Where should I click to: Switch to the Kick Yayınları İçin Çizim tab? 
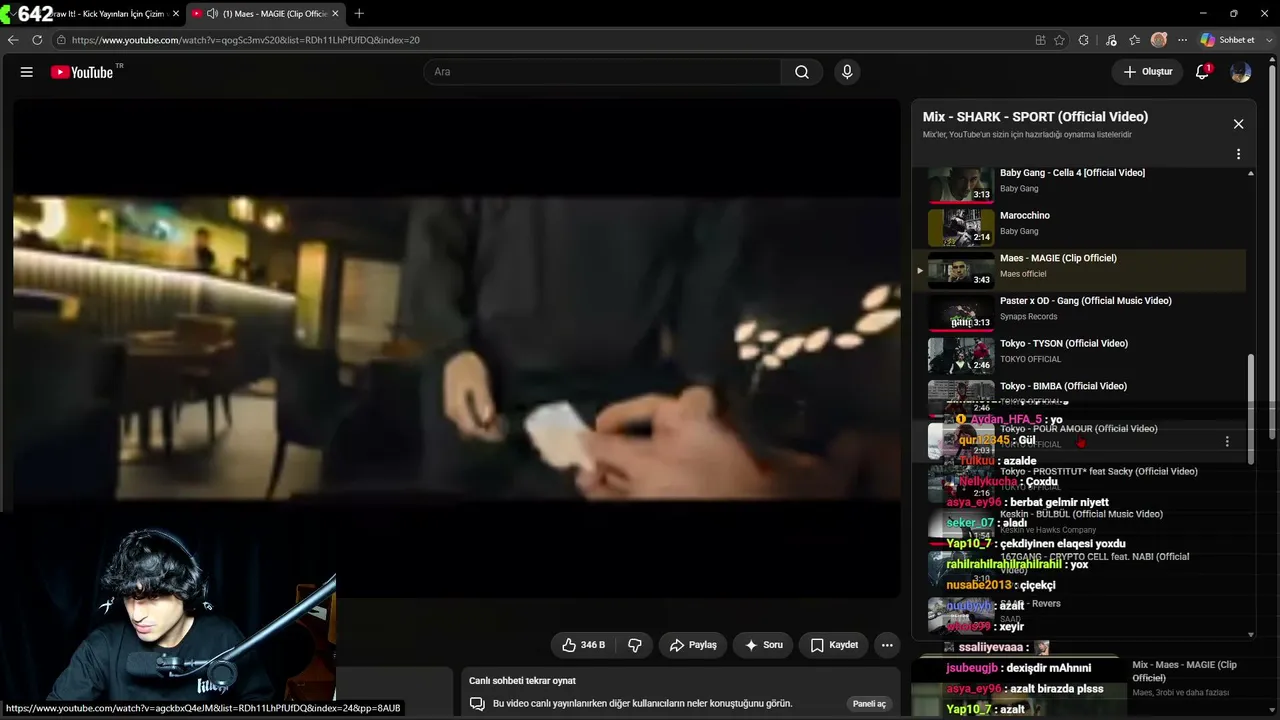coord(110,13)
